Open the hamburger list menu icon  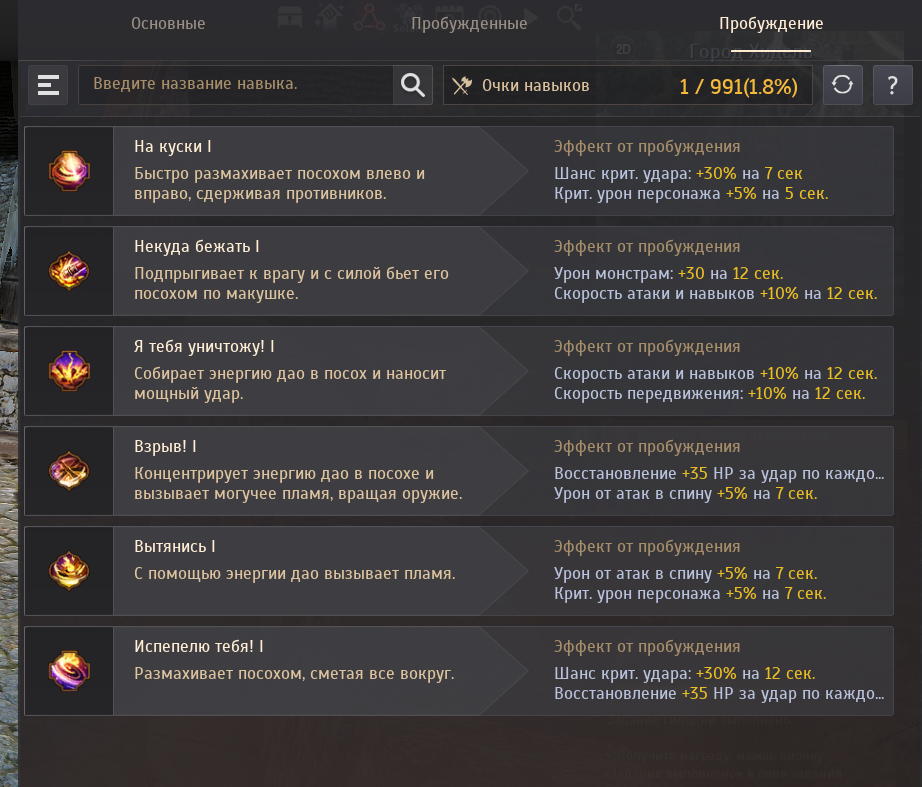(48, 85)
